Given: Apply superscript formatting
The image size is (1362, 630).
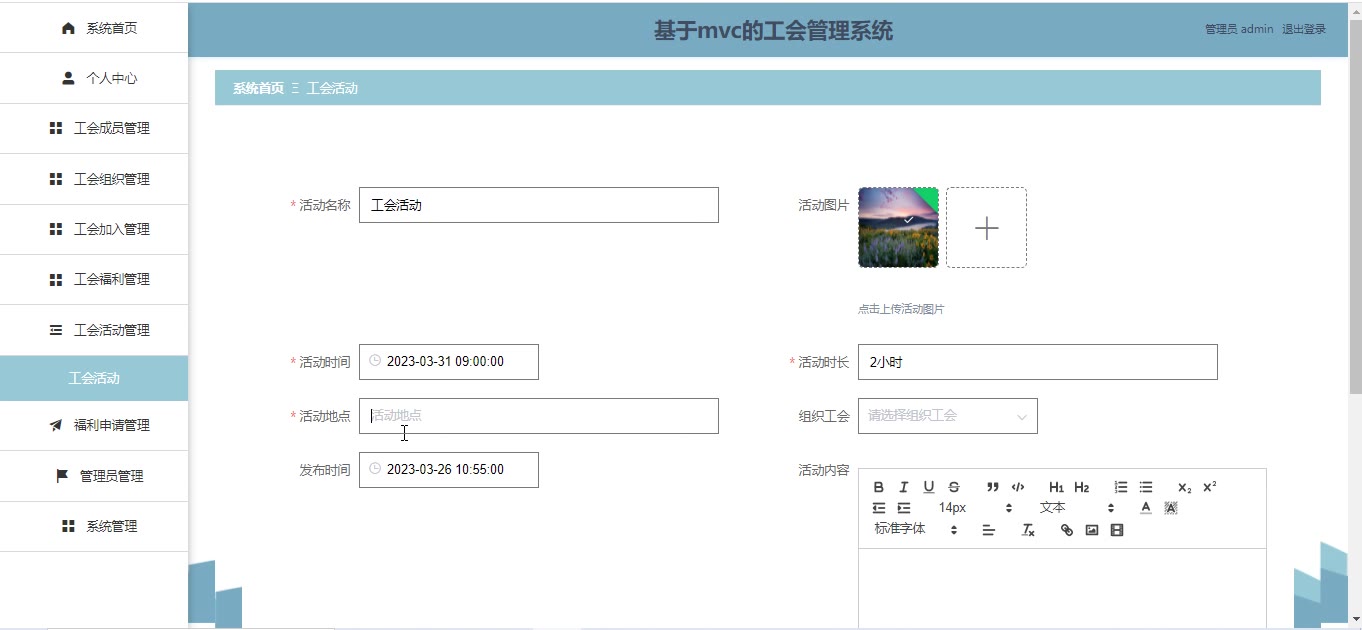Looking at the screenshot, I should pos(1209,487).
